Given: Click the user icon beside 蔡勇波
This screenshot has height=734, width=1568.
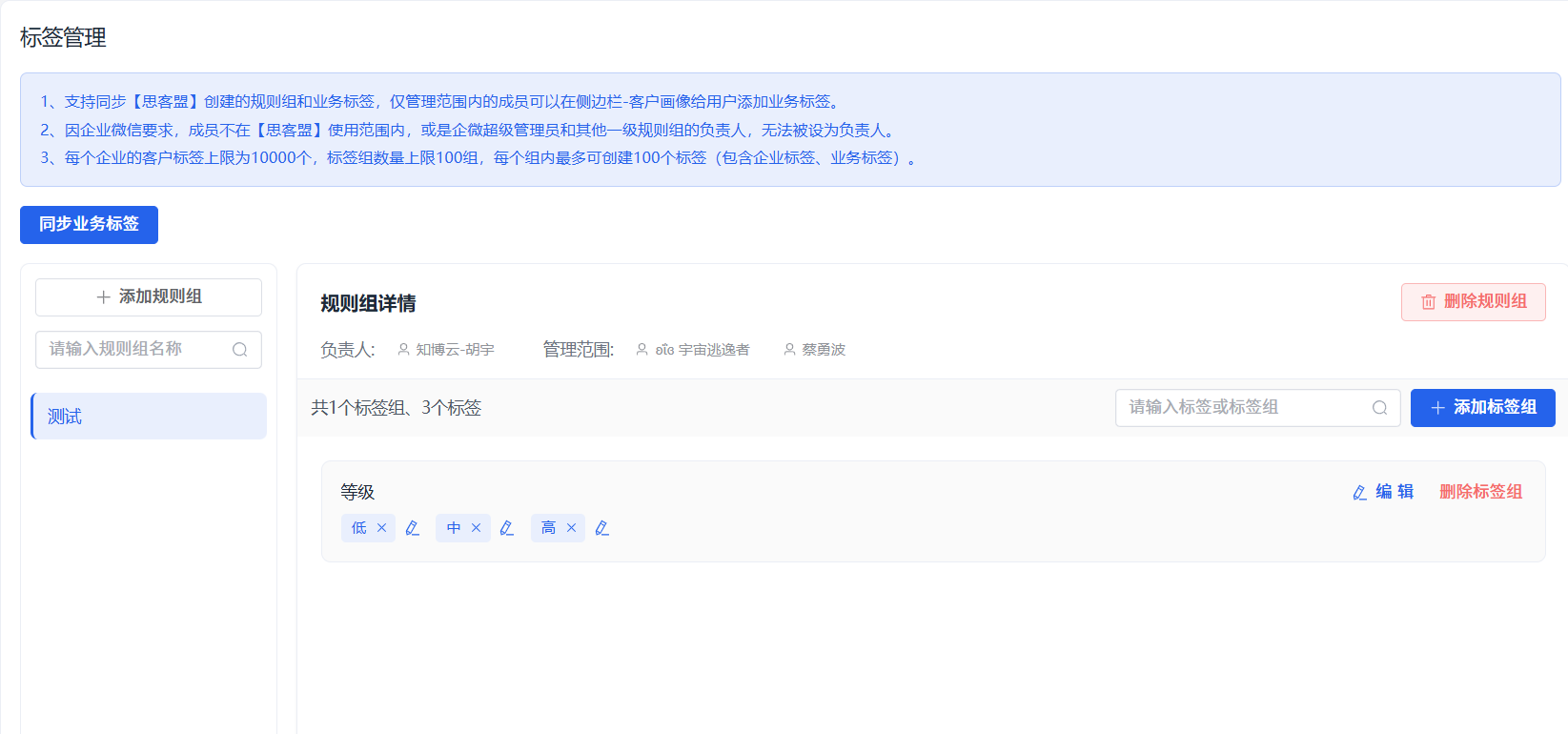Looking at the screenshot, I should [x=789, y=350].
